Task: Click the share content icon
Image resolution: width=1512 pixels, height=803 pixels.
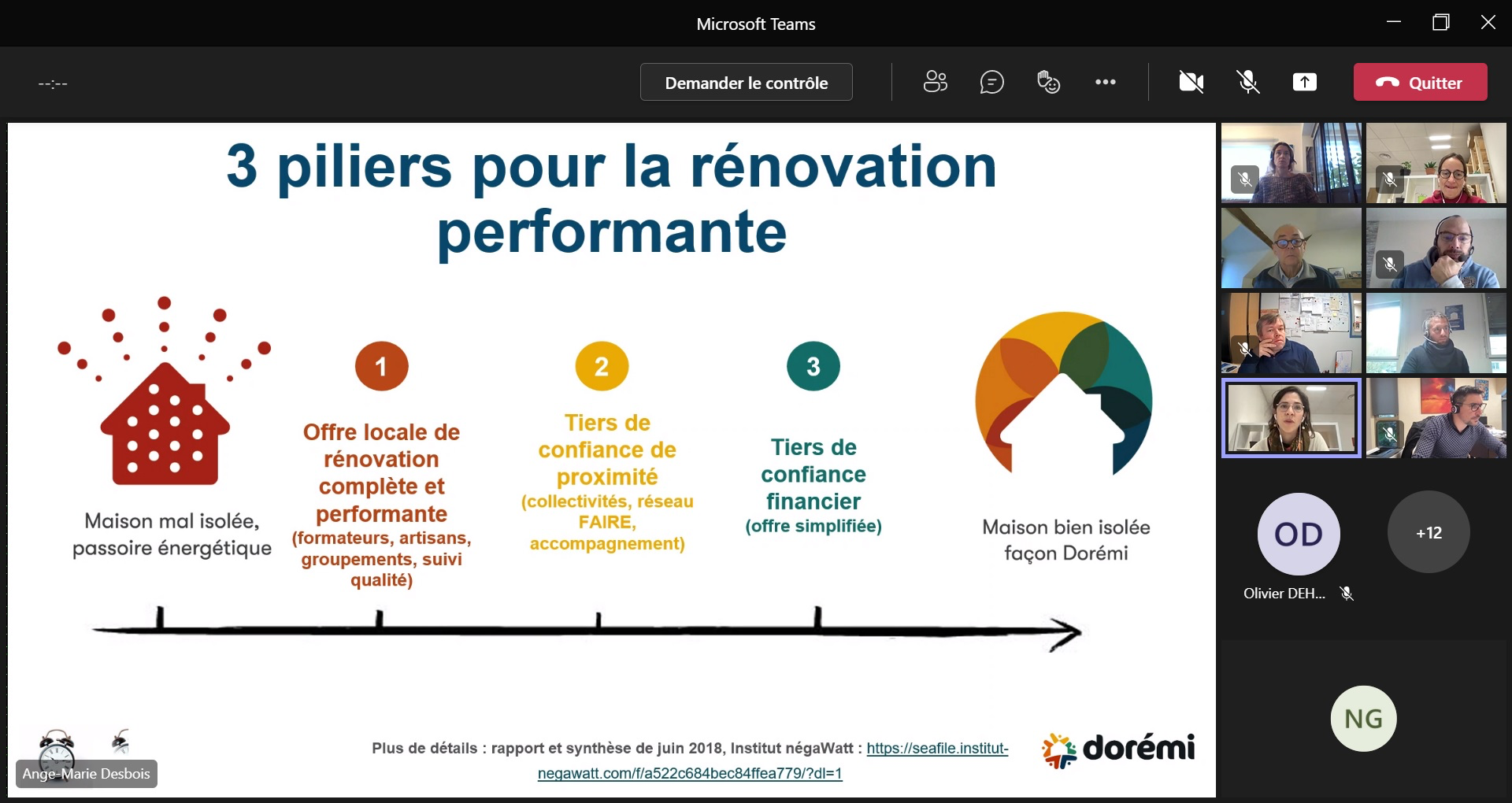Action: tap(1304, 82)
